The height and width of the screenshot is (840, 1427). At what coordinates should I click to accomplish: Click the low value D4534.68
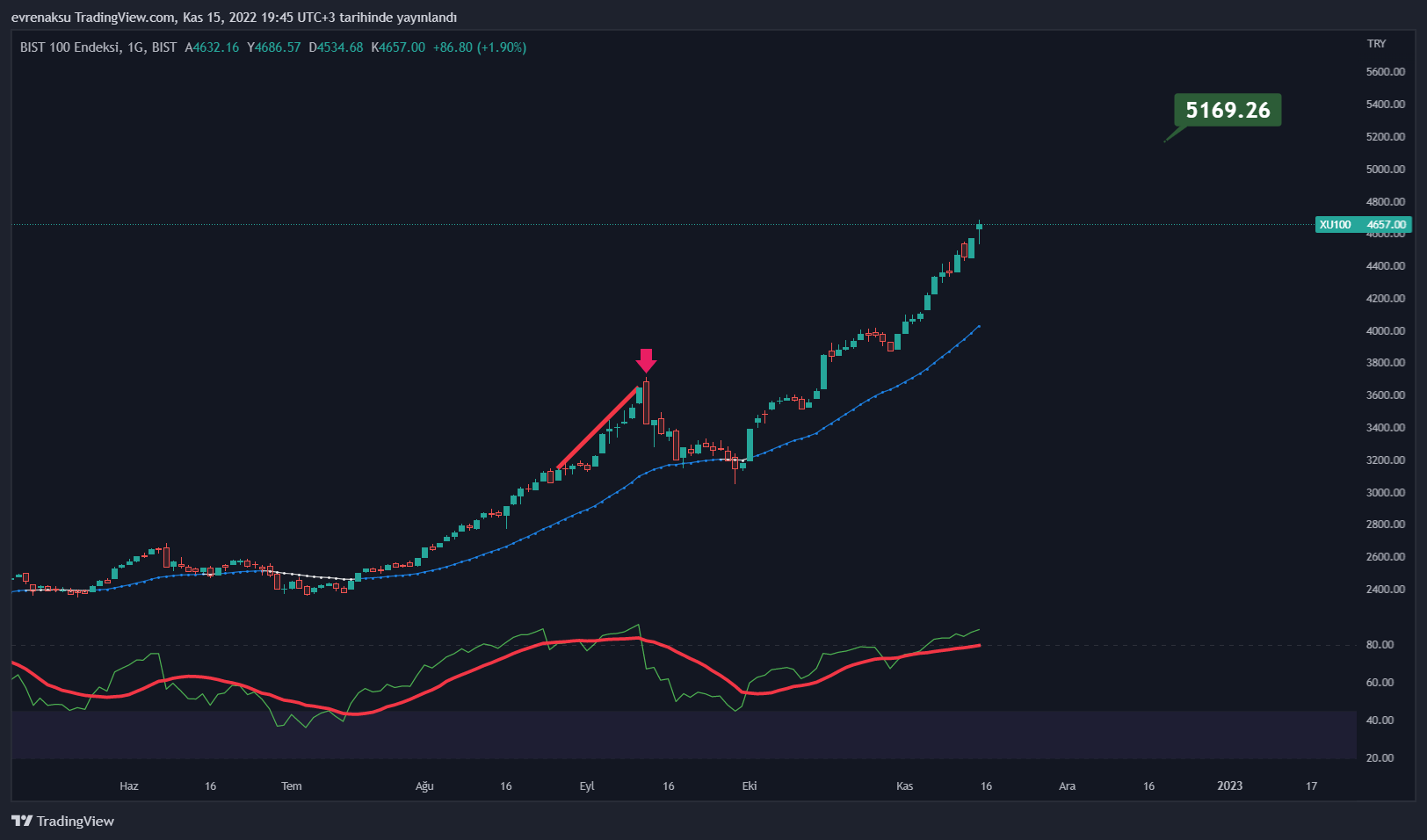point(336,47)
